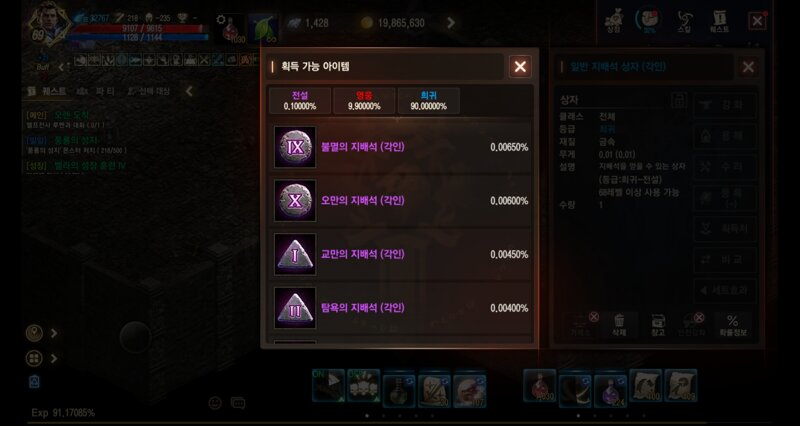800x426 pixels.
Task: Toggle the second ON auto-skill quick slot
Action: pyautogui.click(x=364, y=386)
